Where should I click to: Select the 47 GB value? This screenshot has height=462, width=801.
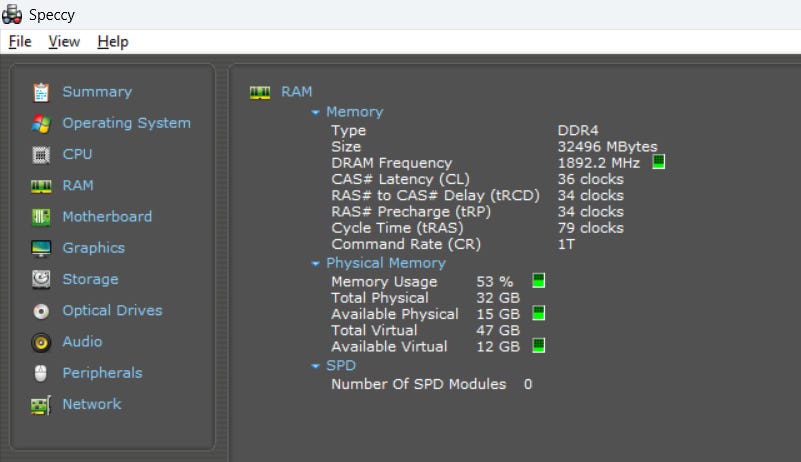[498, 330]
